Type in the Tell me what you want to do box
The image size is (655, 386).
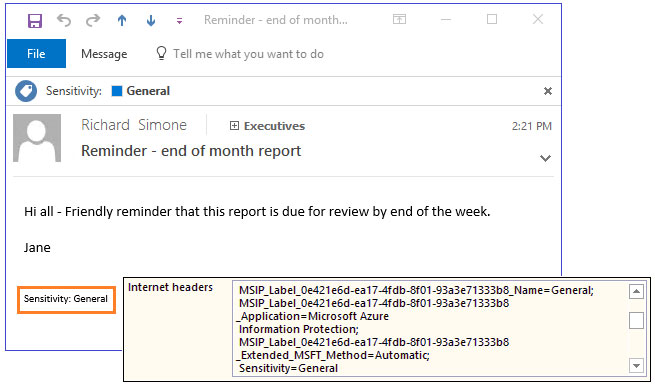tap(248, 54)
